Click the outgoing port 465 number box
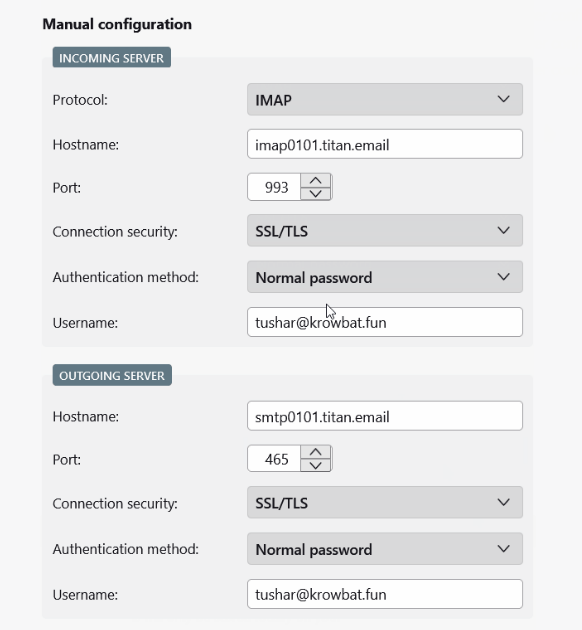The image size is (582, 630). tap(274, 458)
